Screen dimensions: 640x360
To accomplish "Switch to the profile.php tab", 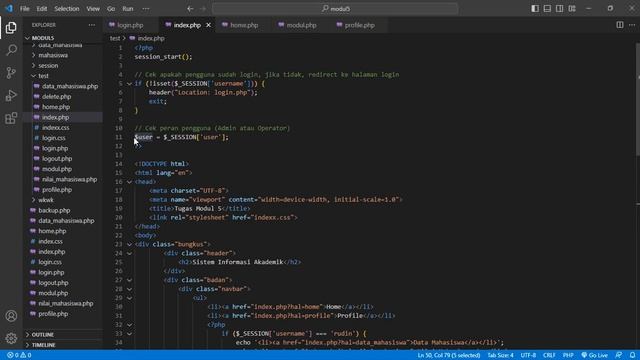I will click(359, 25).
